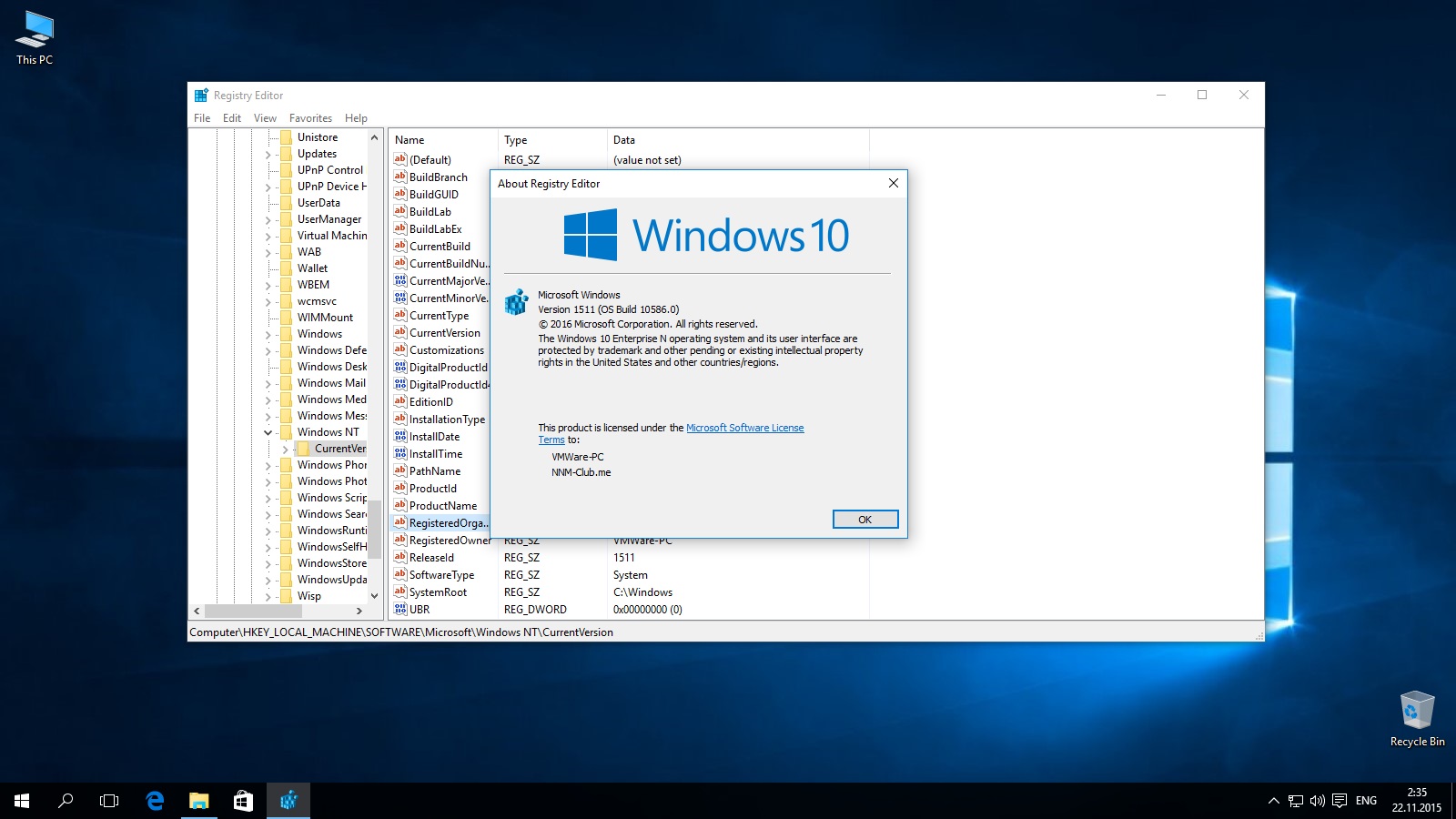
Task: Open the View menu
Action: click(265, 118)
